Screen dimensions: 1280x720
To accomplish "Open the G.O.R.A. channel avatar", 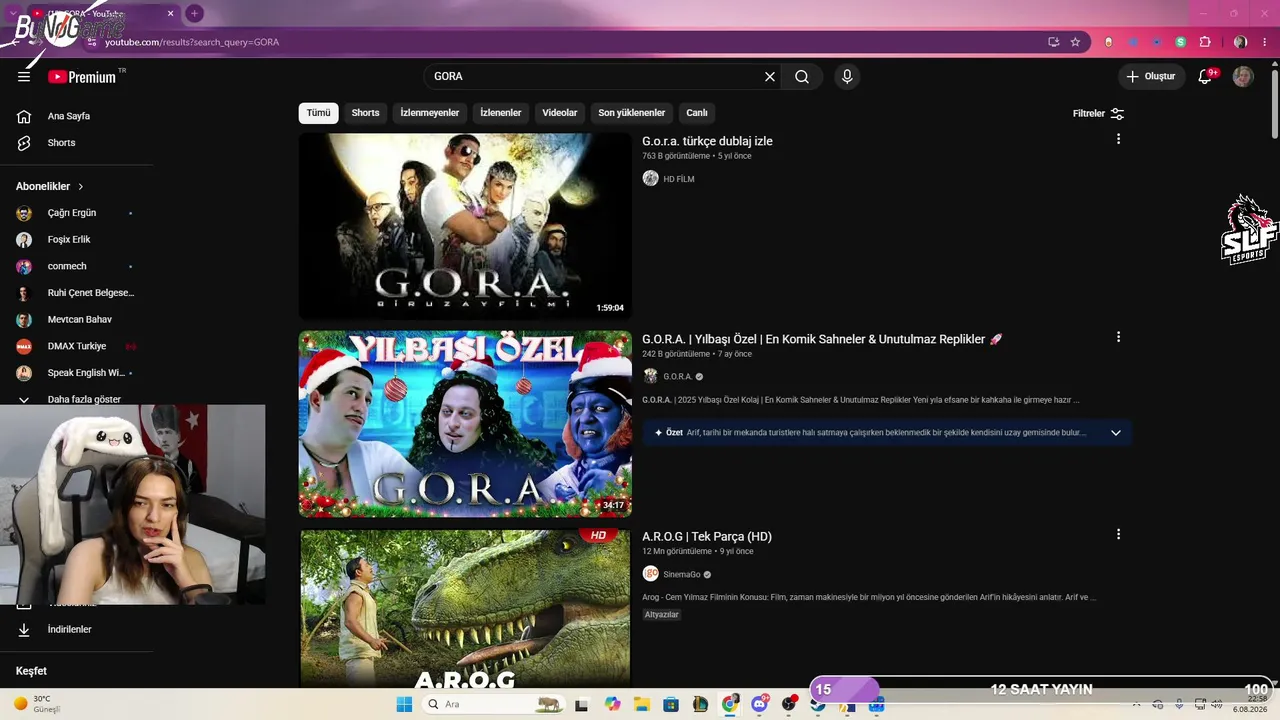I will coord(650,376).
